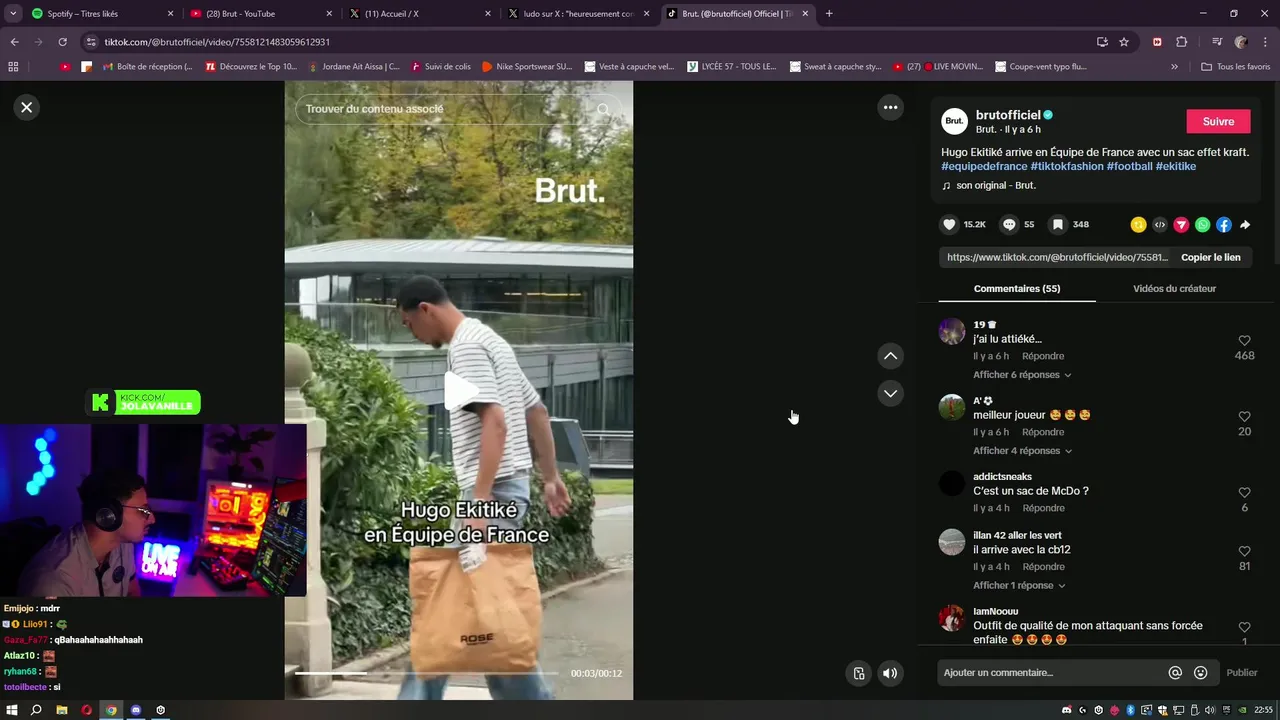1280x720 pixels.
Task: Open more share options arrow
Action: [x=1245, y=225]
